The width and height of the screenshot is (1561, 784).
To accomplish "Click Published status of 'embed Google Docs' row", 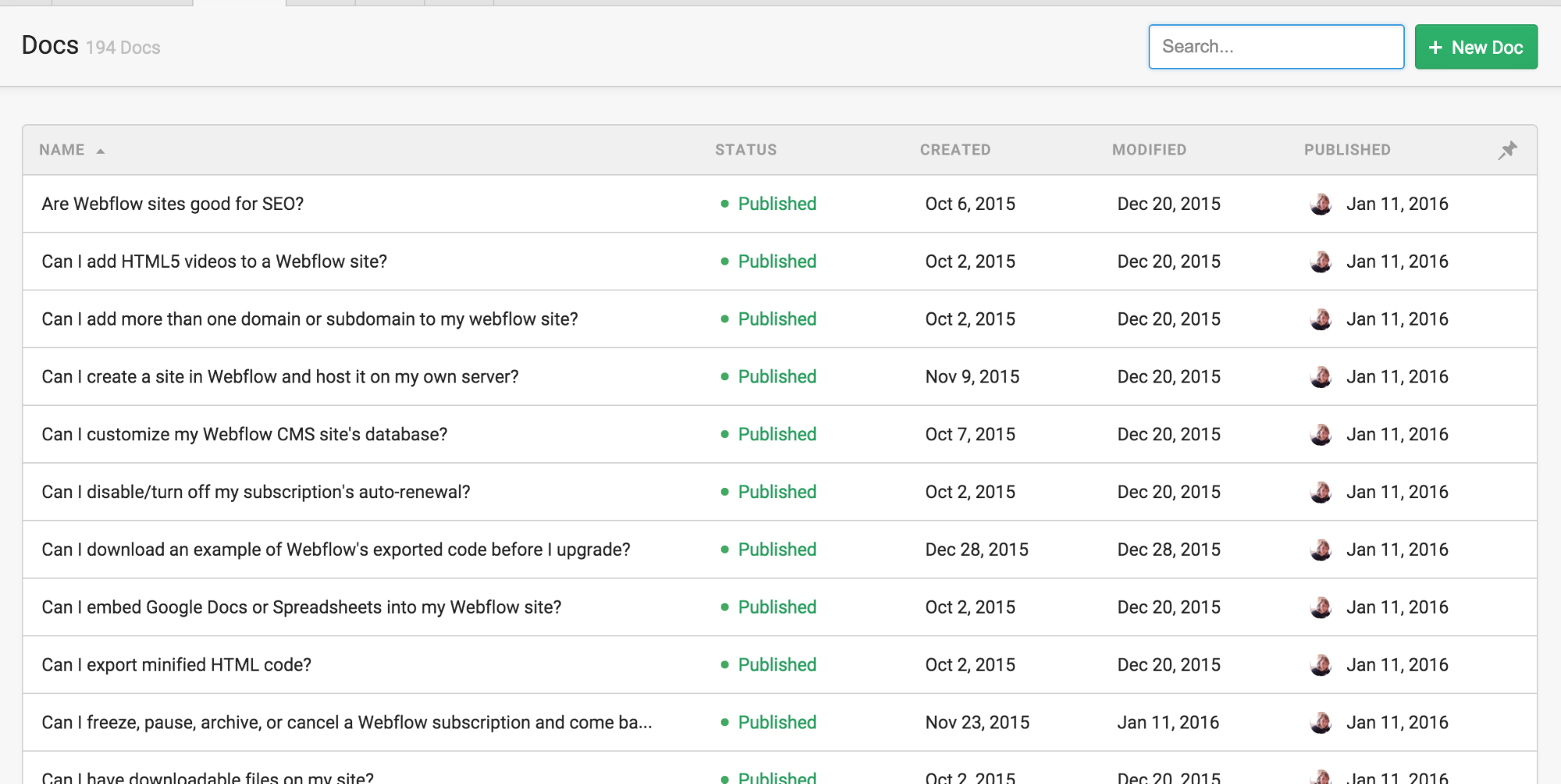I will point(768,608).
